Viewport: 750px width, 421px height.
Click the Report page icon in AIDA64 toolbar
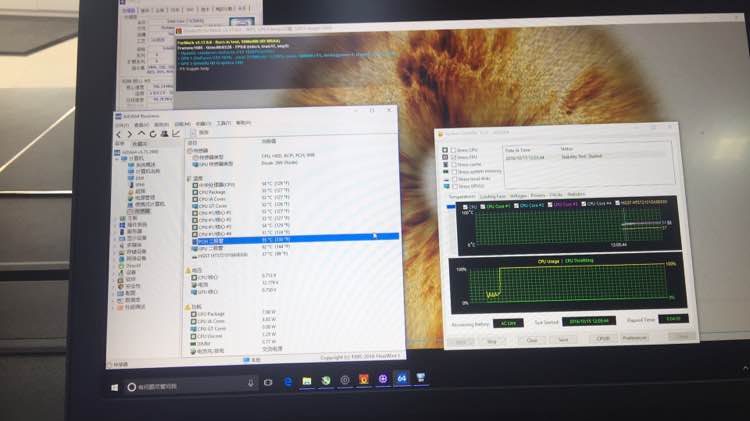(x=194, y=133)
